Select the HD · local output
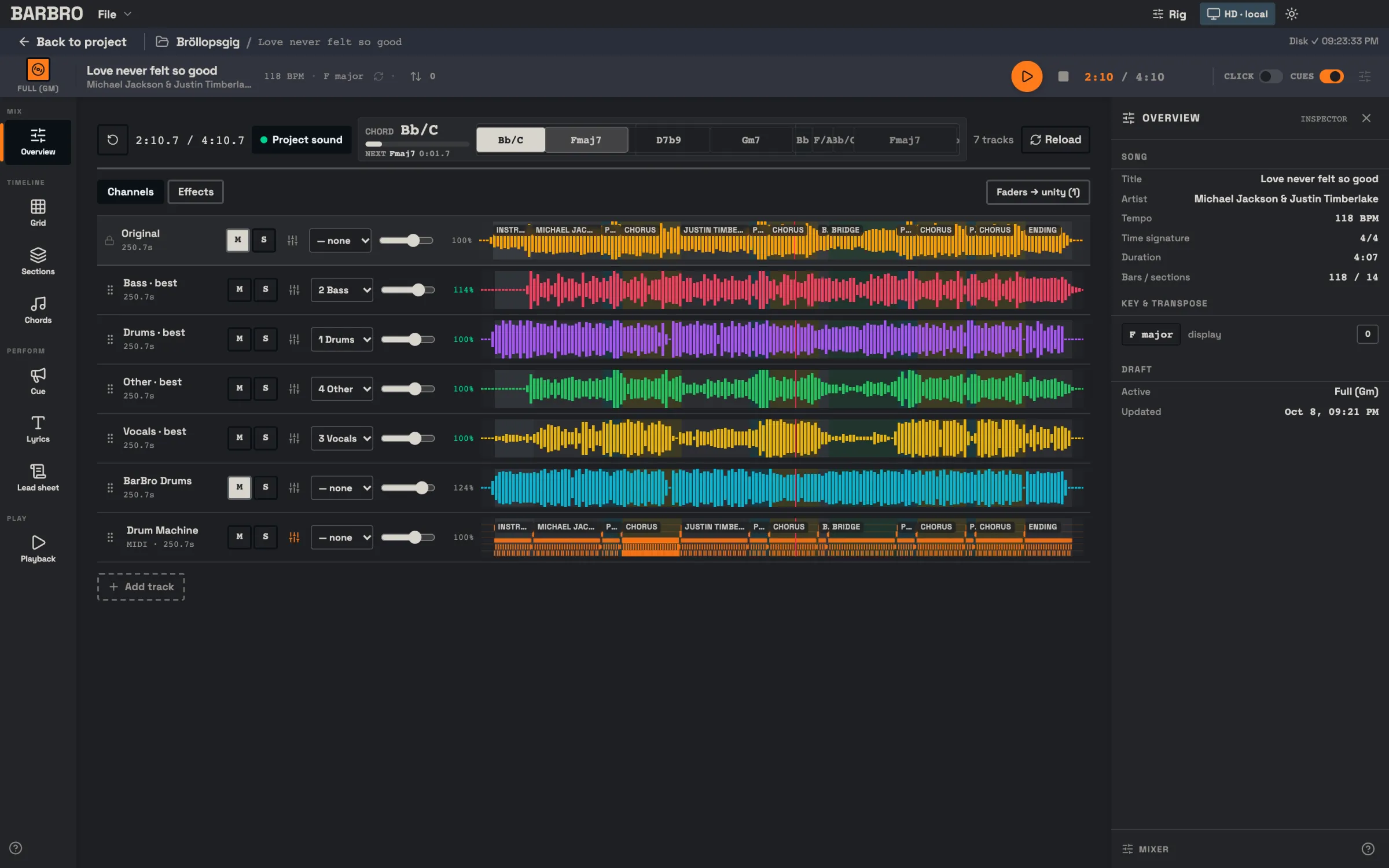The image size is (1389, 868). click(1237, 14)
